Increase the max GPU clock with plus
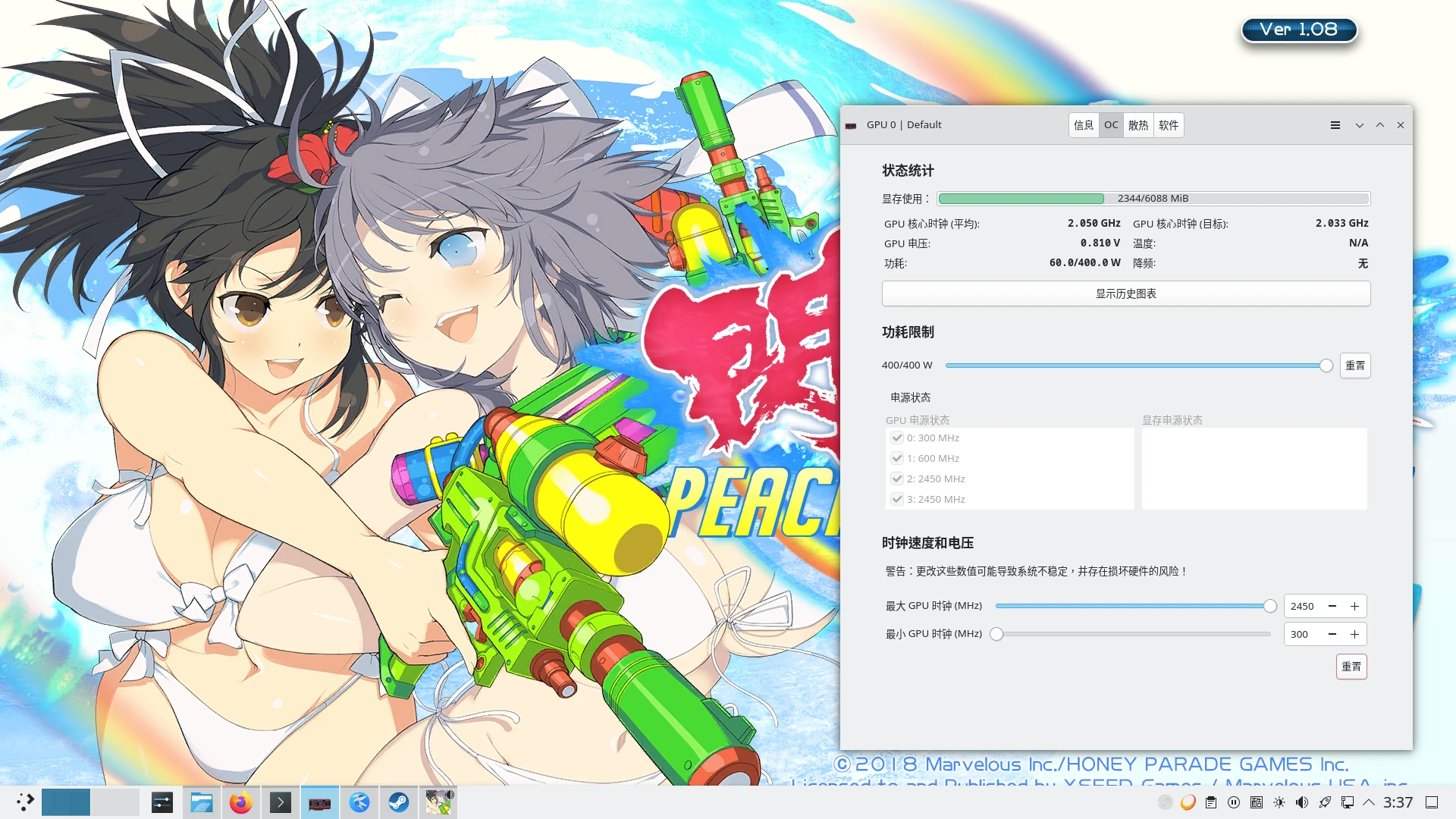Viewport: 1456px width, 819px height. pos(1354,606)
